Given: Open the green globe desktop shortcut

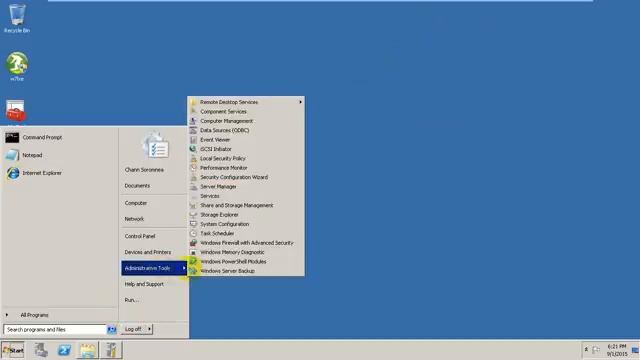Looking at the screenshot, I should (x=17, y=66).
